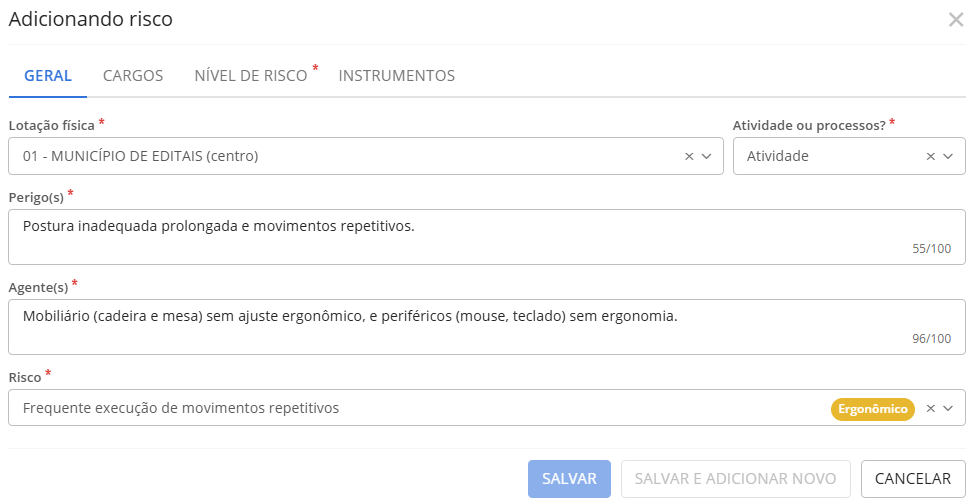Select the INSTRUMENTOS tab
The width and height of the screenshot is (975, 502).
pos(397,76)
